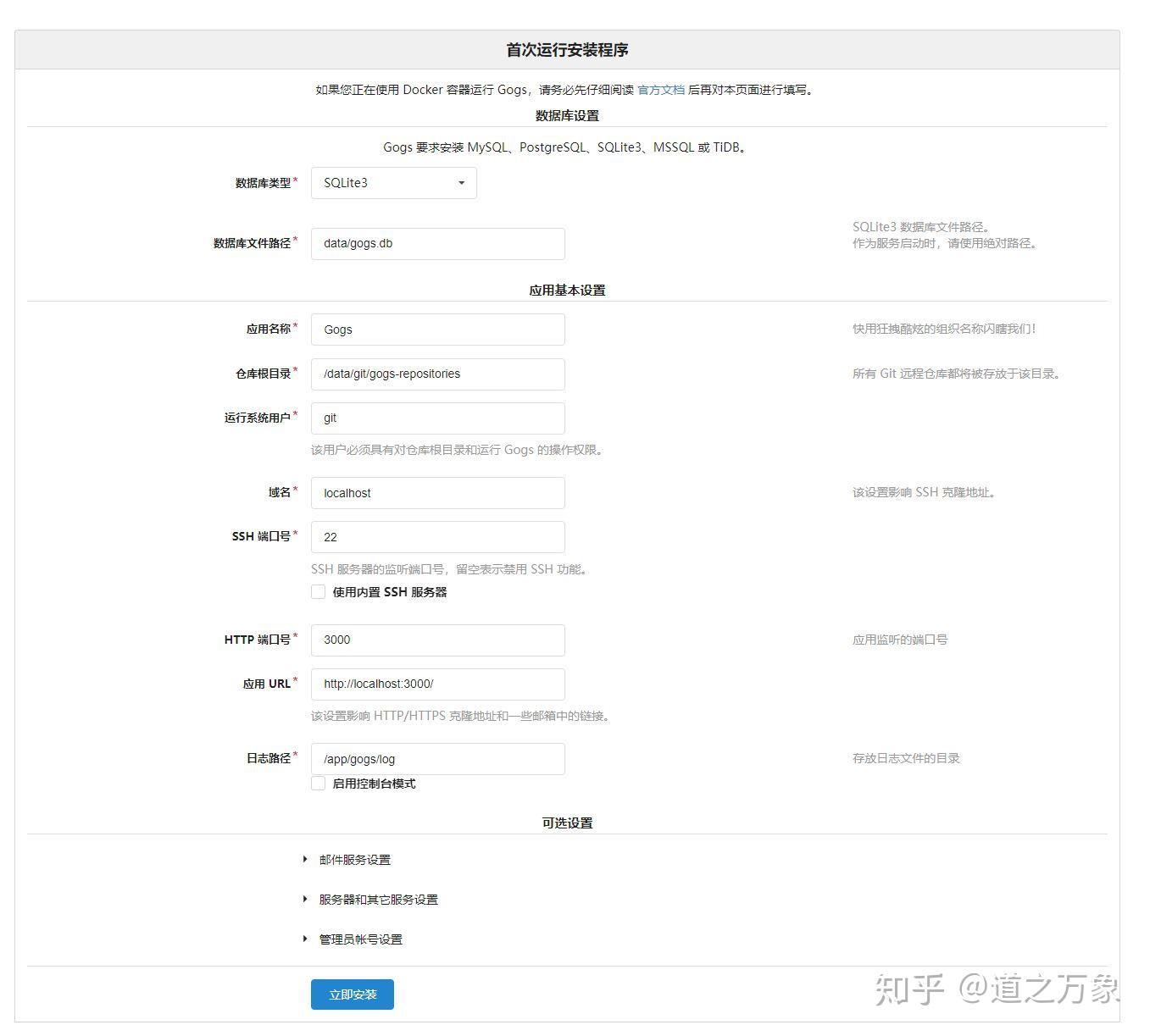This screenshot has height=1036, width=1150.
Task: Click the 仓库根目录 input field
Action: [437, 374]
